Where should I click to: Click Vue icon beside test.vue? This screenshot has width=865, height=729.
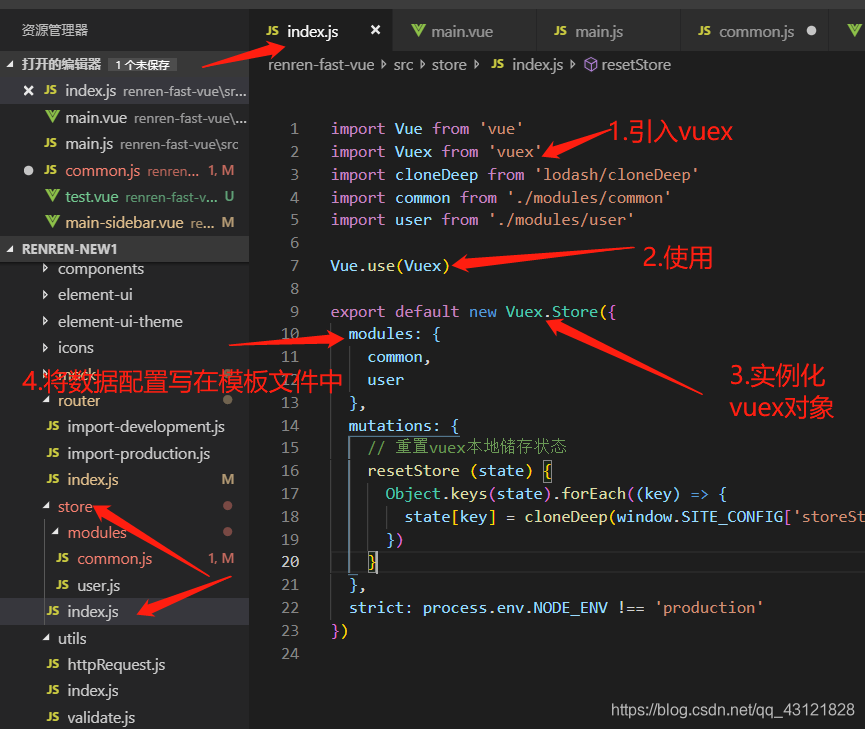(52, 196)
